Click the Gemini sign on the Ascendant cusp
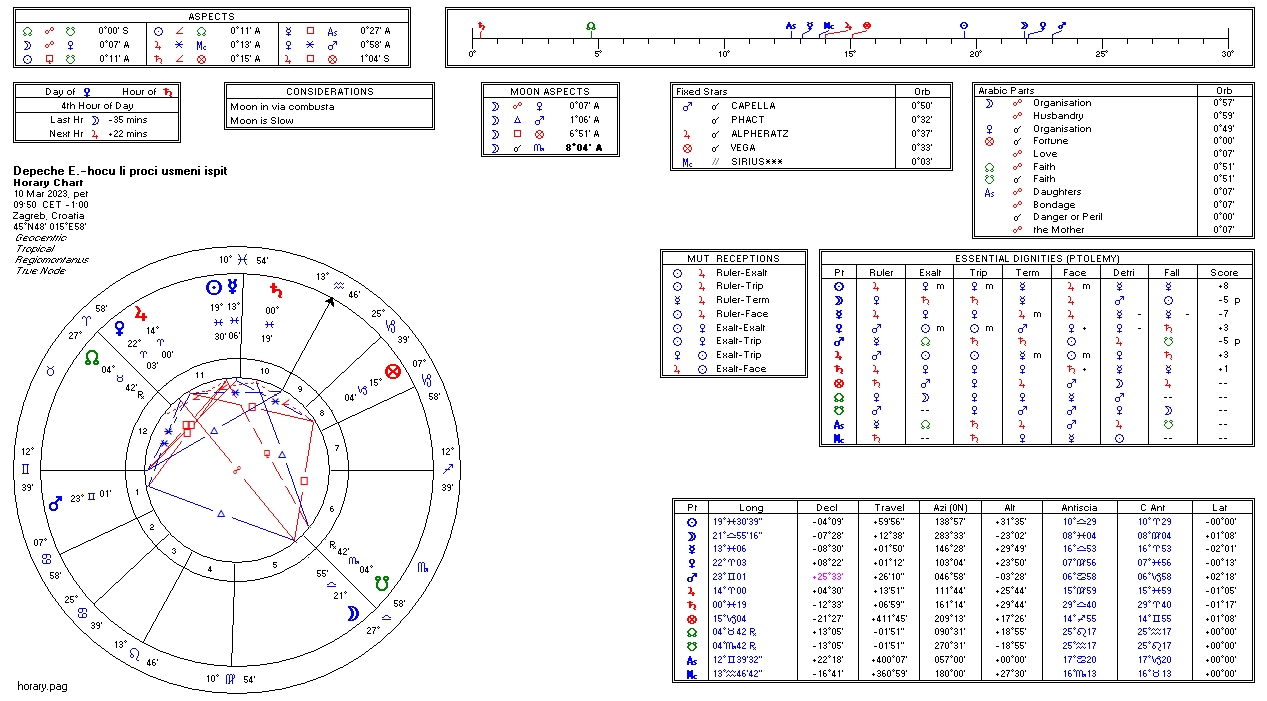Screen dimensions: 1267x701 coord(27,468)
